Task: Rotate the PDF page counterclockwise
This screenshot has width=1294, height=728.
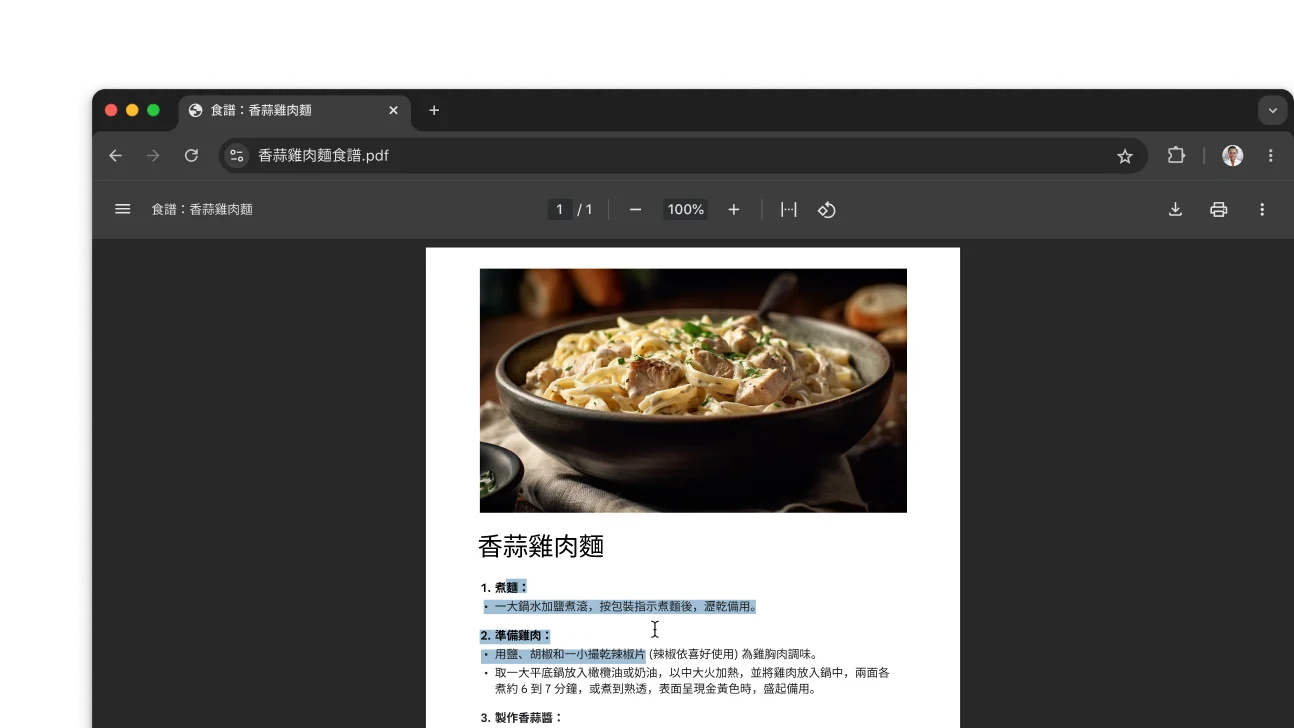Action: [x=827, y=209]
